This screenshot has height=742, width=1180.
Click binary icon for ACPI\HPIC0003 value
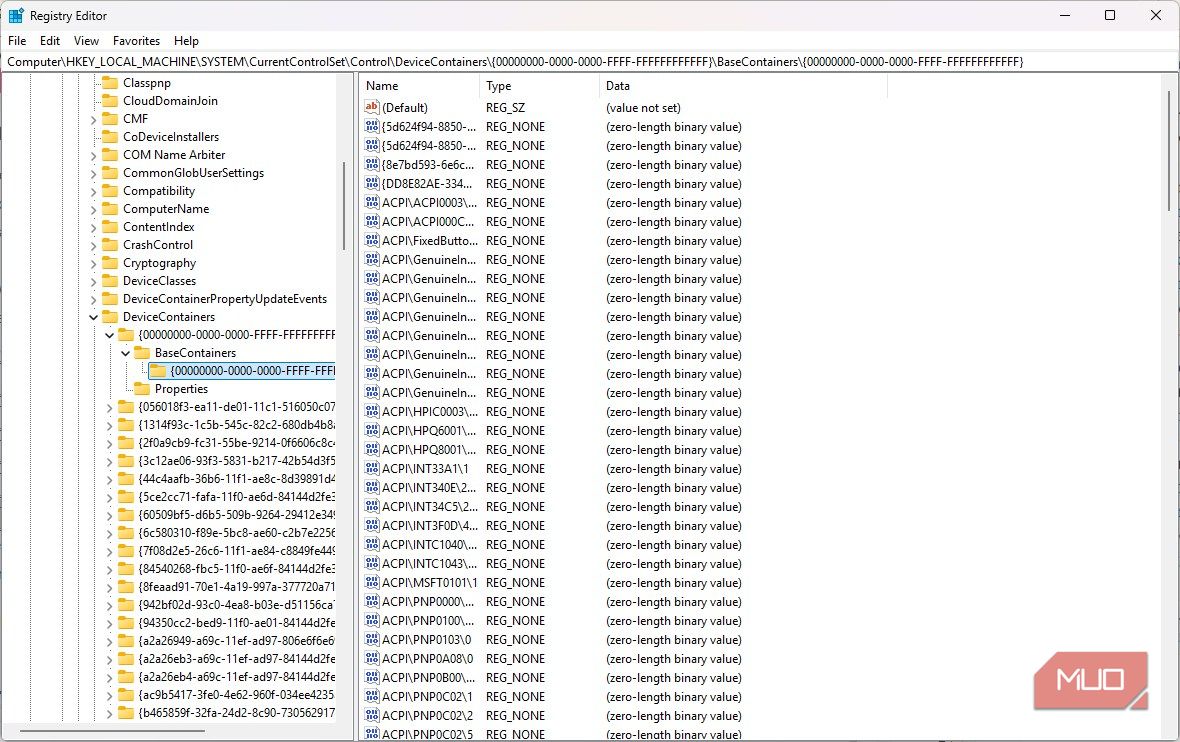[372, 412]
